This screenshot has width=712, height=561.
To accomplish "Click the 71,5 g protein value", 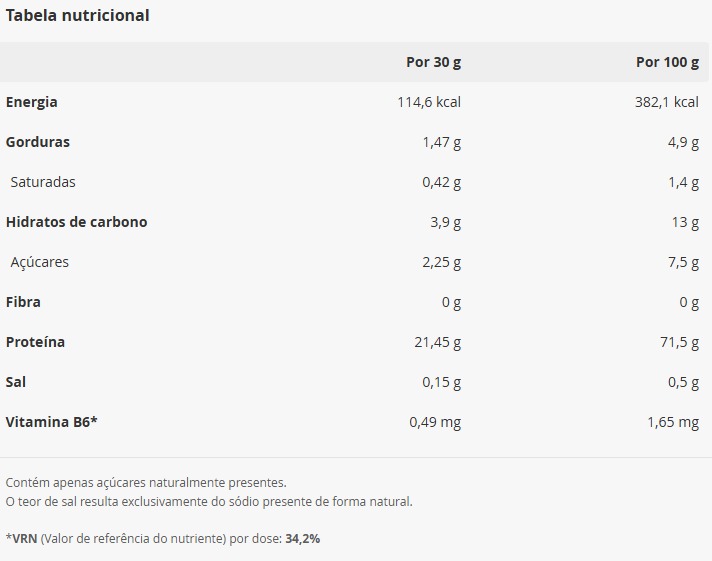I will pos(677,342).
